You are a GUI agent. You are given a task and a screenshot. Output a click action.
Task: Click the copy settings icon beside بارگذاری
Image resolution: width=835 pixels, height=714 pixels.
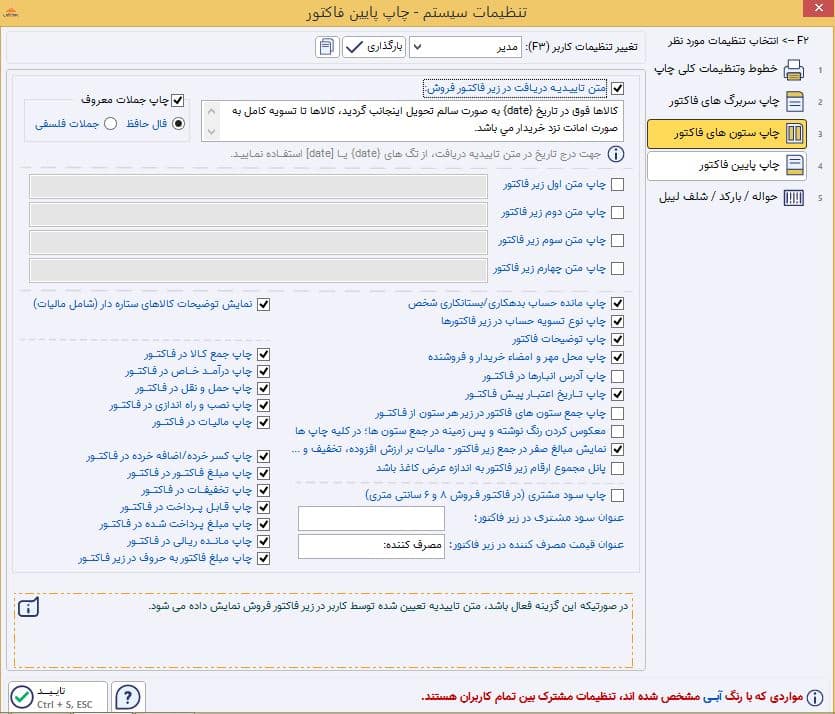(327, 47)
